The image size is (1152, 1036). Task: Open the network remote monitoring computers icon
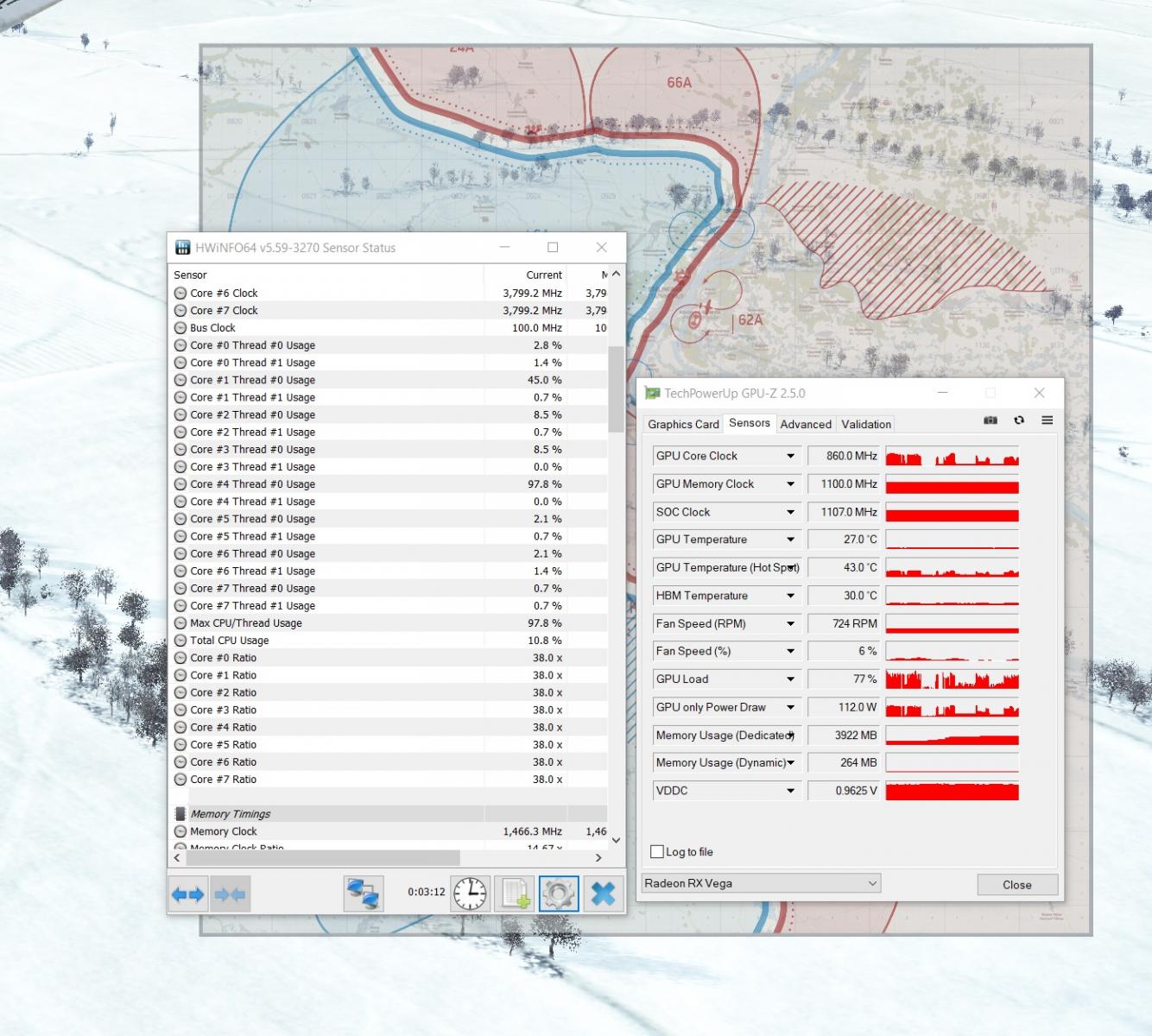coord(364,894)
